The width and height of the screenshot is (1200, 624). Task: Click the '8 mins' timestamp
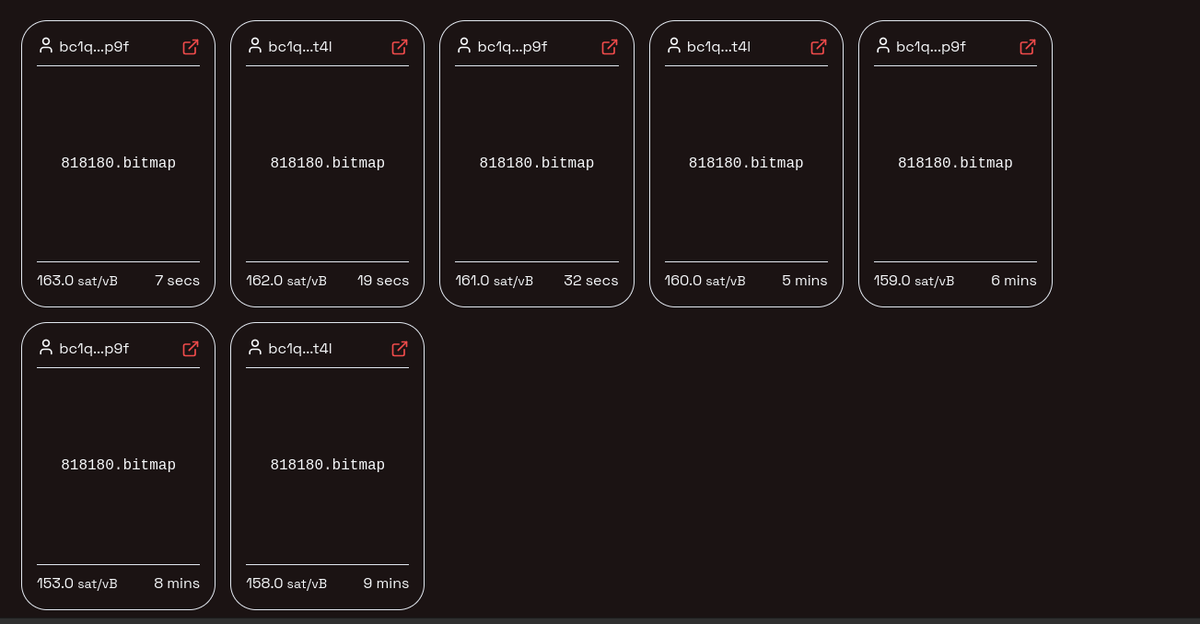tap(177, 583)
